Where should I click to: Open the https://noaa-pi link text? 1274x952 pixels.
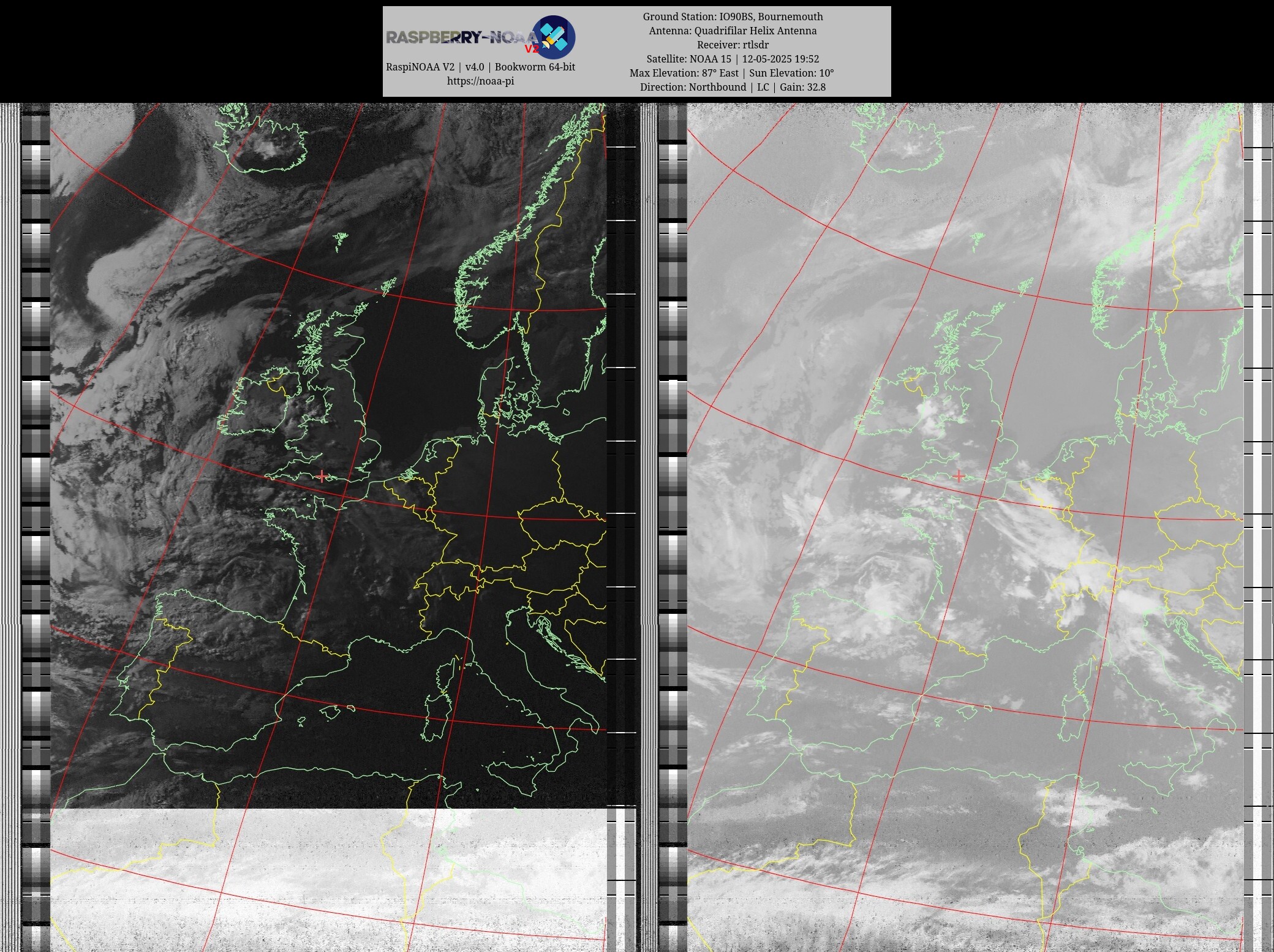point(480,81)
